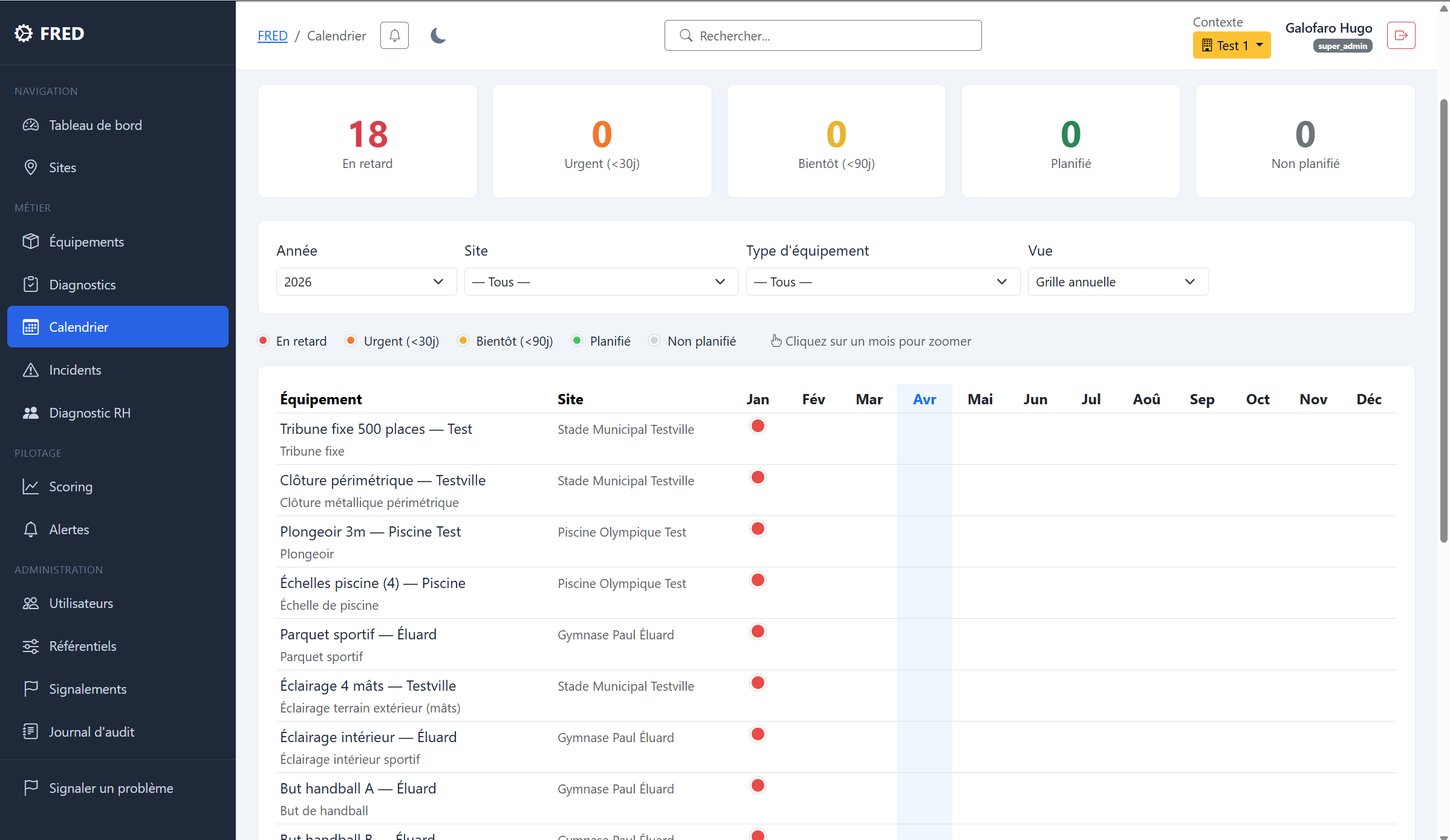Image resolution: width=1450 pixels, height=840 pixels.
Task: Open Scoring via the chart icon
Action: [30, 486]
